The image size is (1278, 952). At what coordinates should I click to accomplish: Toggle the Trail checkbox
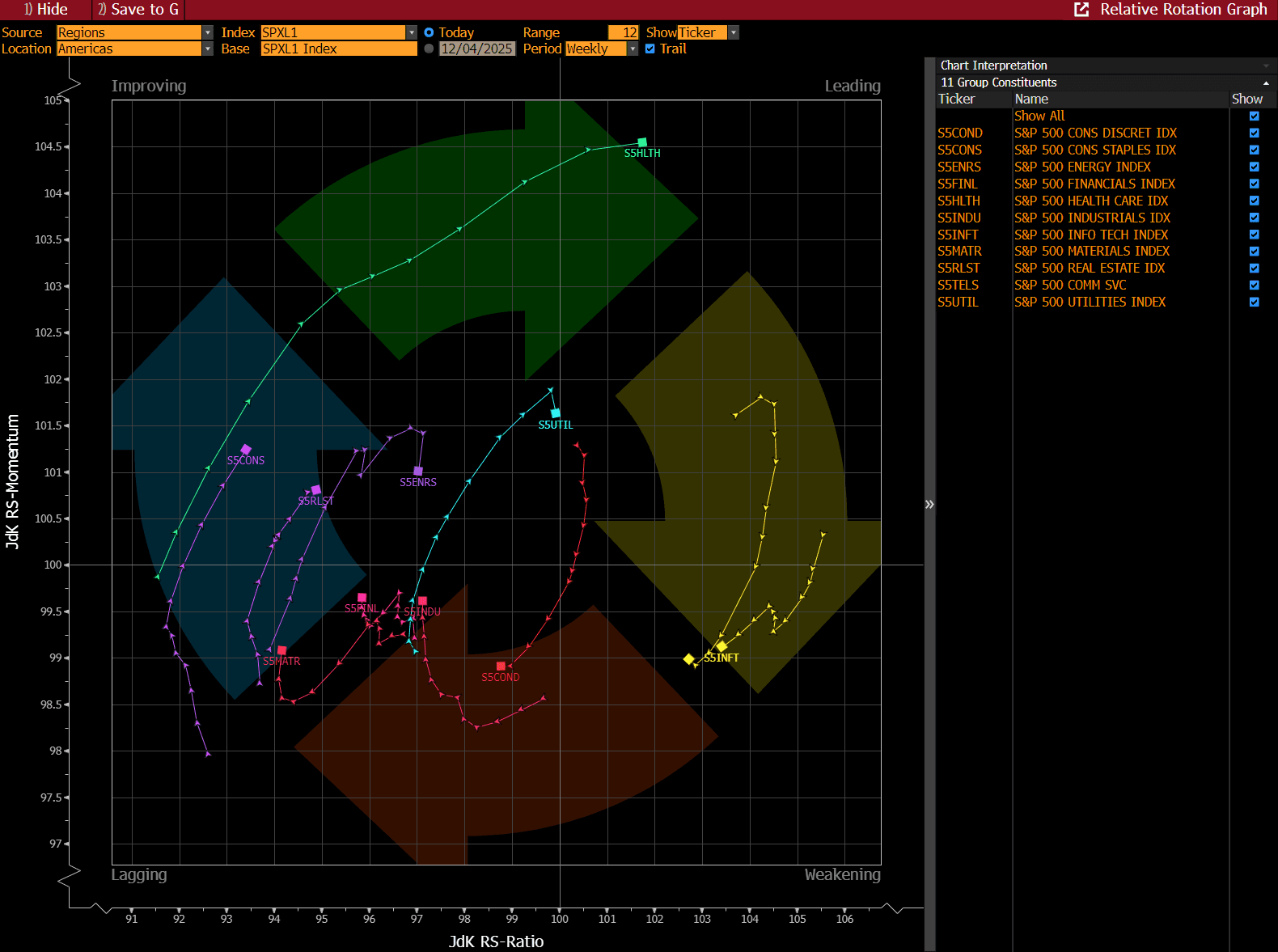650,49
